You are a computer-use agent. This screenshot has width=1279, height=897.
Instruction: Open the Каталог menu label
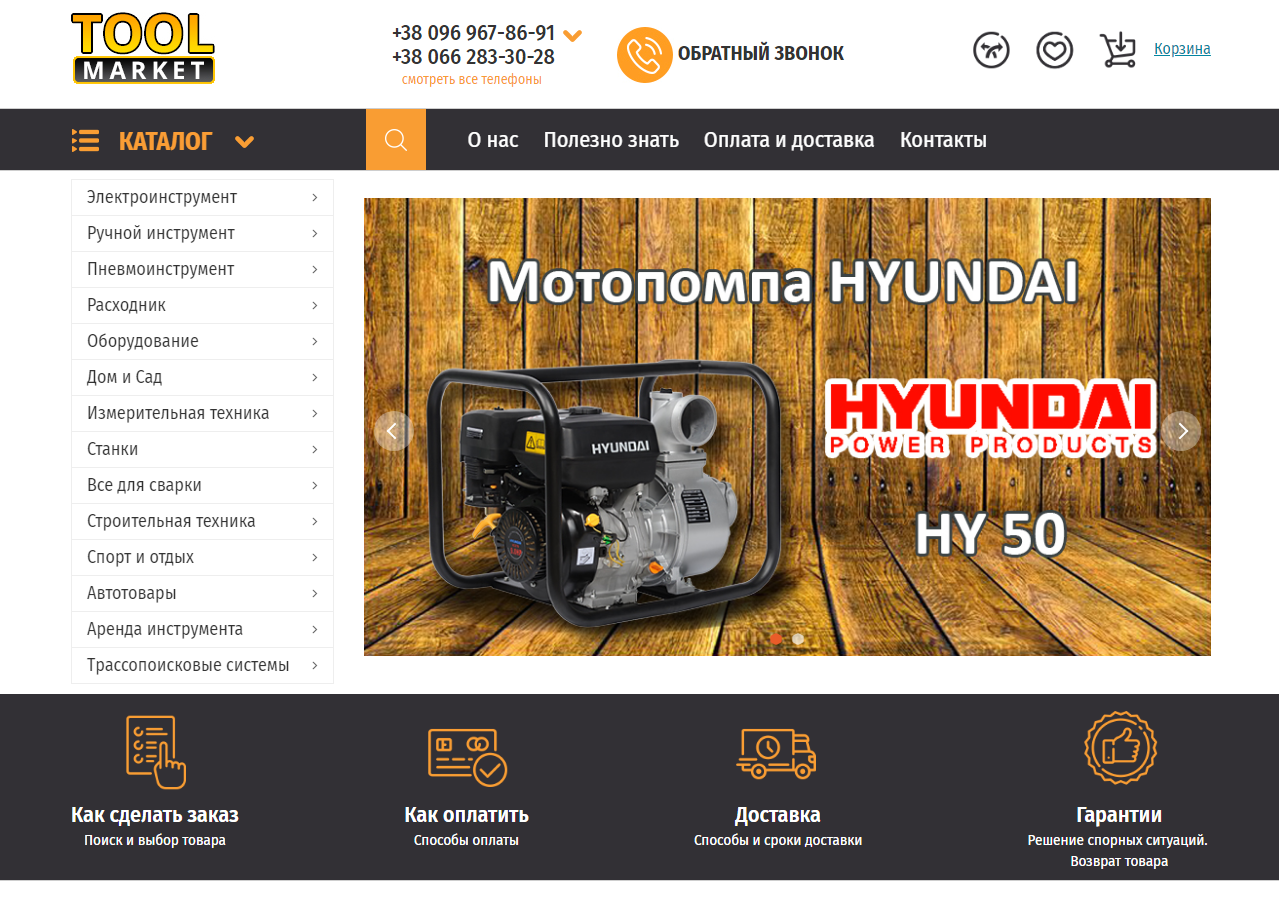click(165, 141)
